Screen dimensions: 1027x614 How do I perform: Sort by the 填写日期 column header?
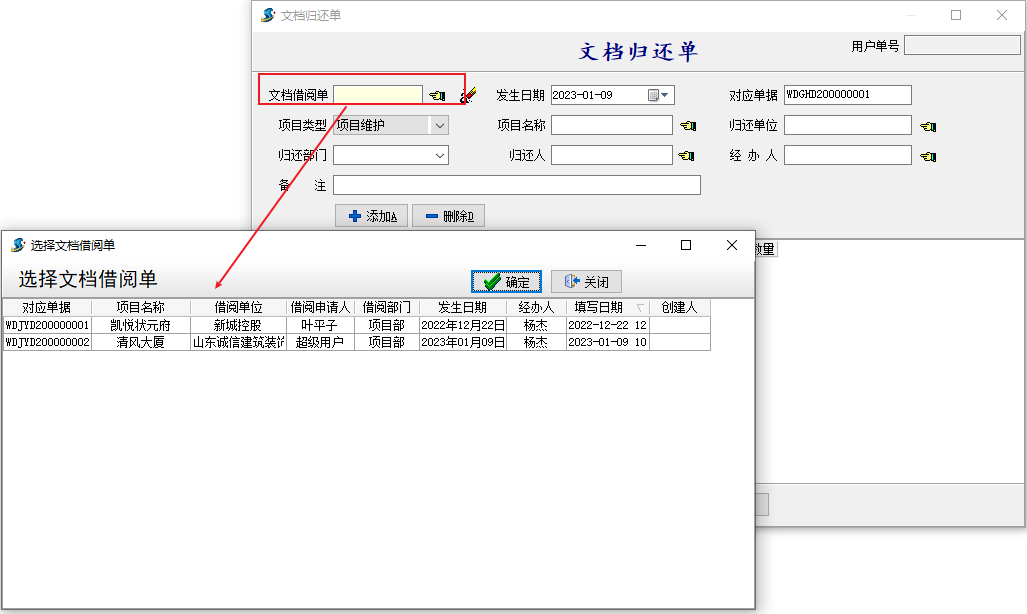point(598,307)
